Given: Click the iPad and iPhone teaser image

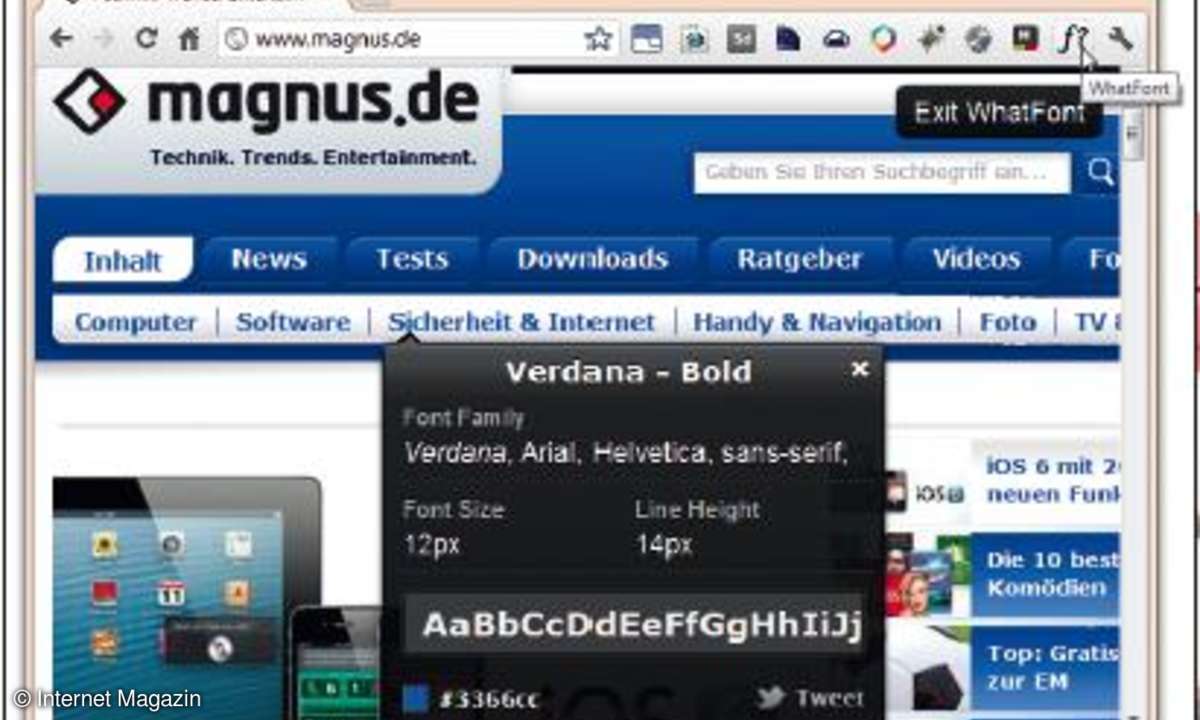Looking at the screenshot, I should pyautogui.click(x=217, y=596).
